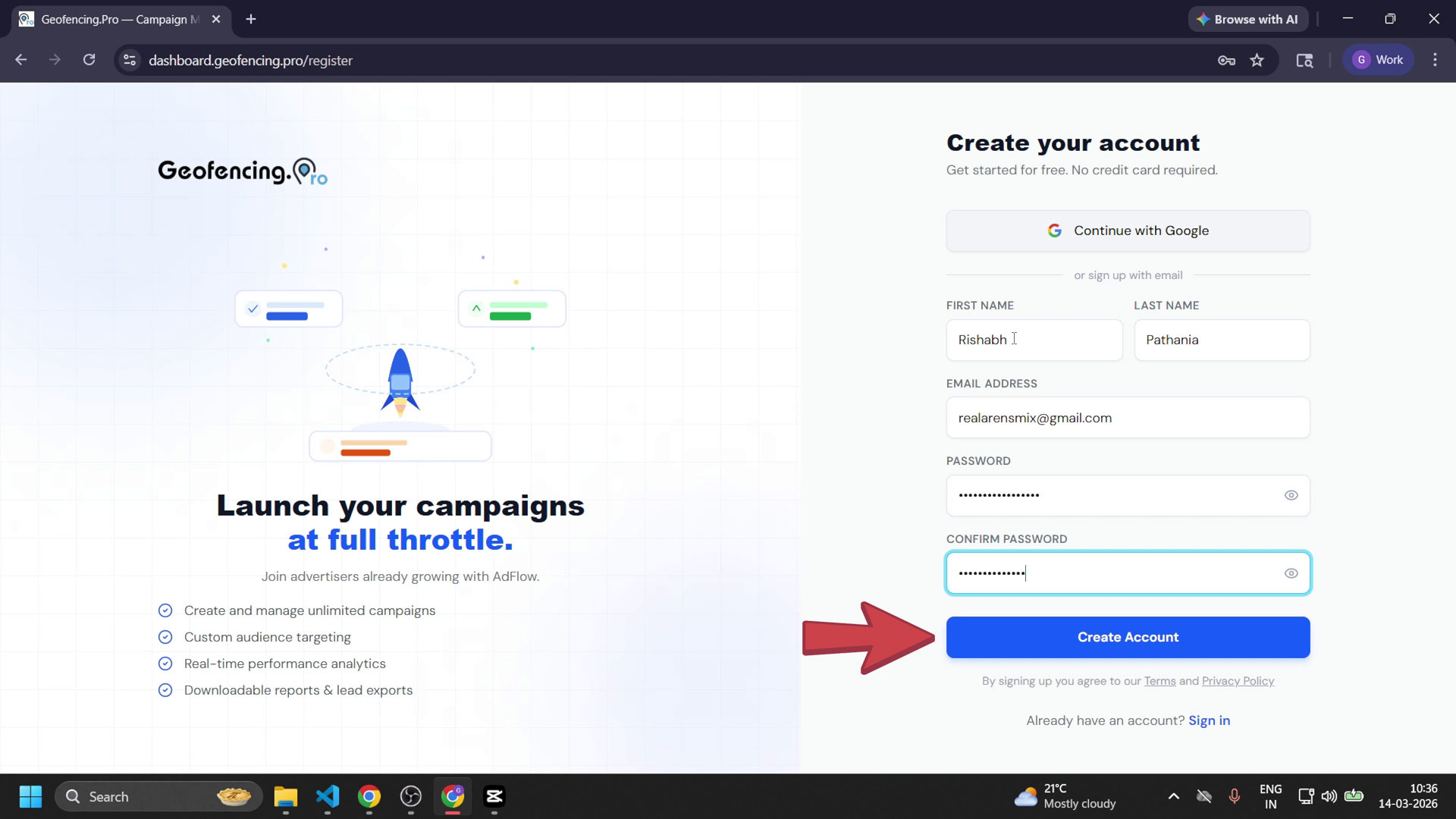This screenshot has width=1456, height=819.
Task: Click the Create Account button
Action: (1128, 637)
